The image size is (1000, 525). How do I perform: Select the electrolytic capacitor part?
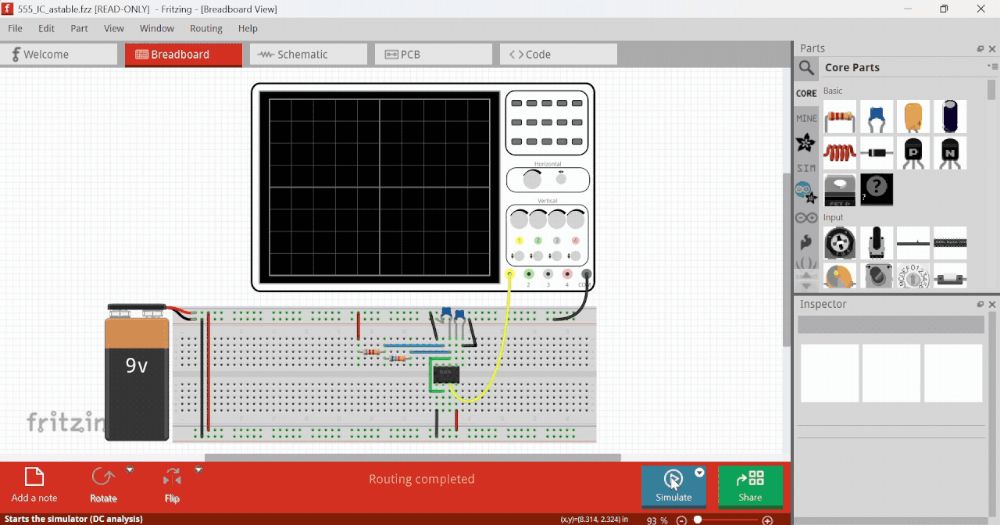coord(950,117)
